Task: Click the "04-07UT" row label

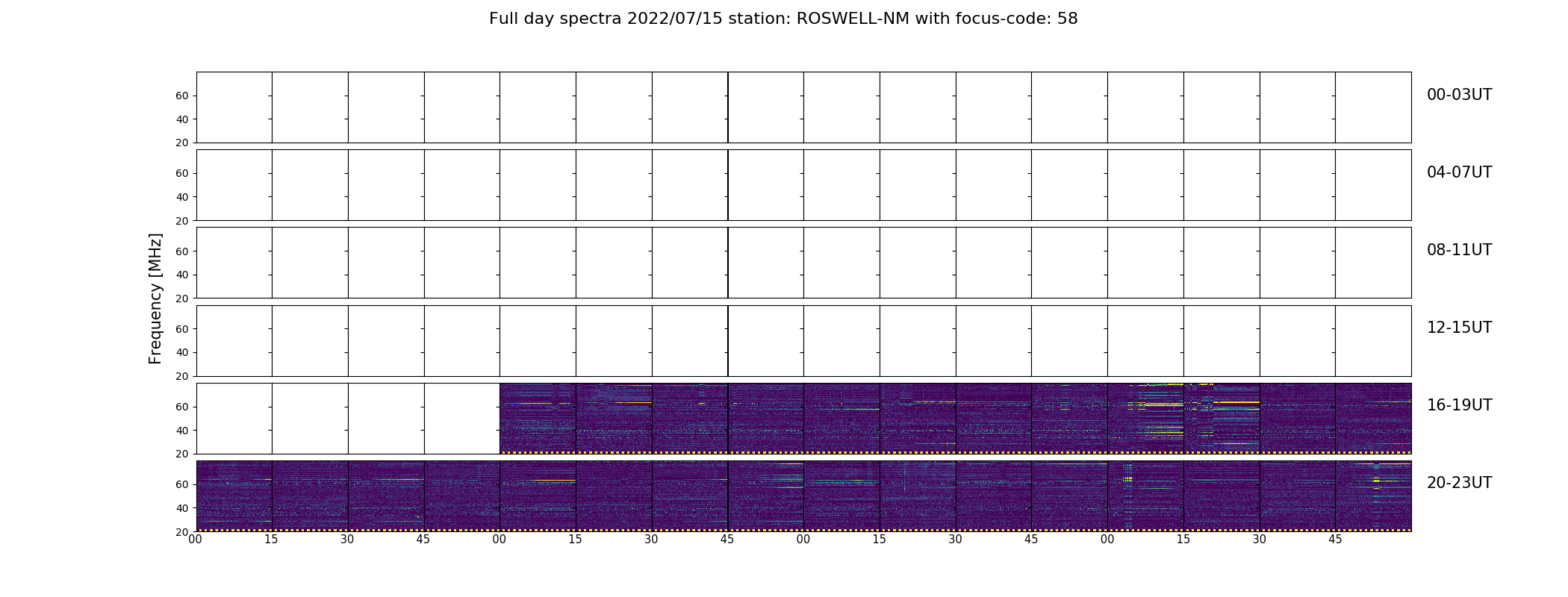Action: (x=1459, y=172)
